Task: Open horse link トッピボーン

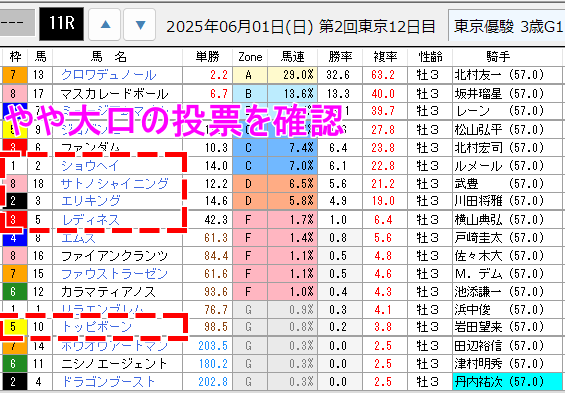Action: (x=96, y=327)
